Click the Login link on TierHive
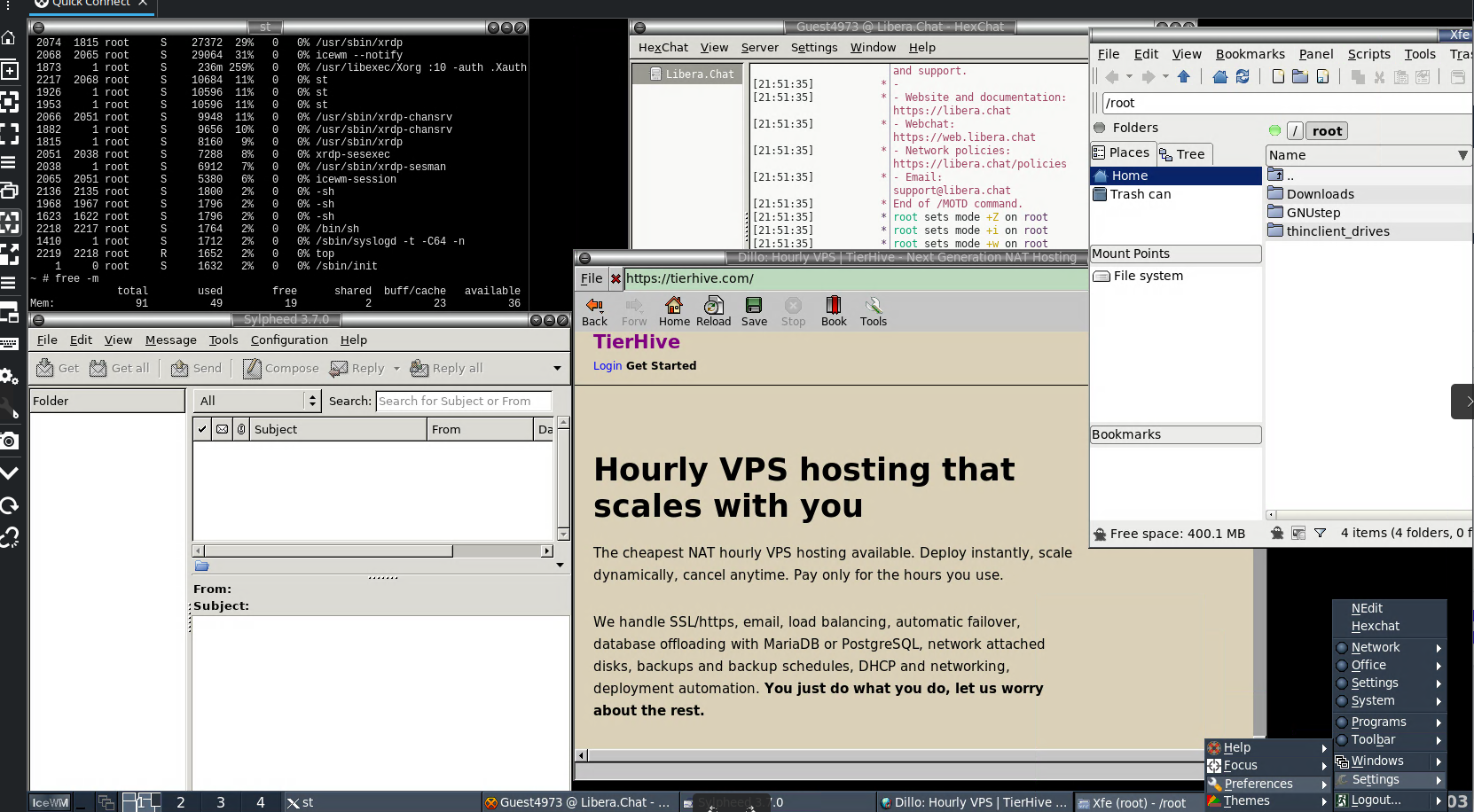1474x812 pixels. [x=608, y=365]
